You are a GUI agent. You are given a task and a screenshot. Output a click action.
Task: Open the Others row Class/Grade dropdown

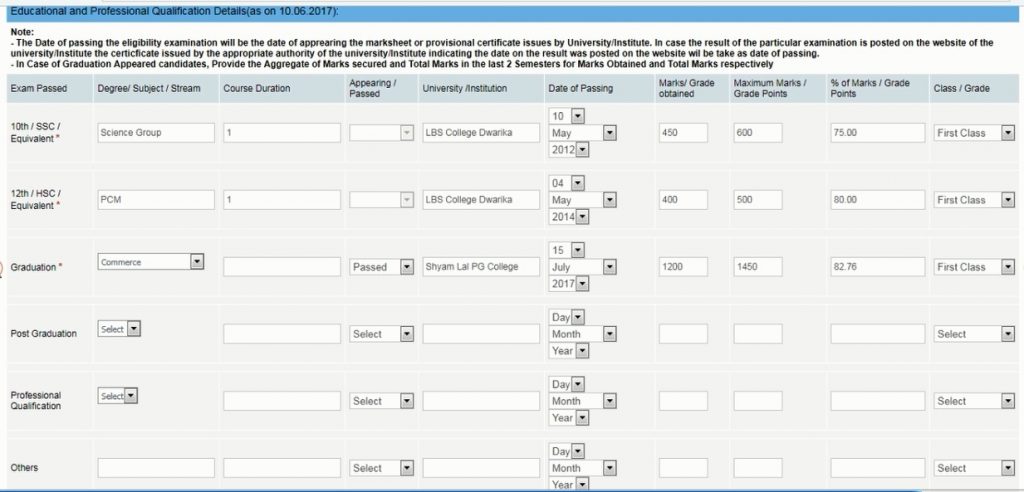[x=974, y=468]
